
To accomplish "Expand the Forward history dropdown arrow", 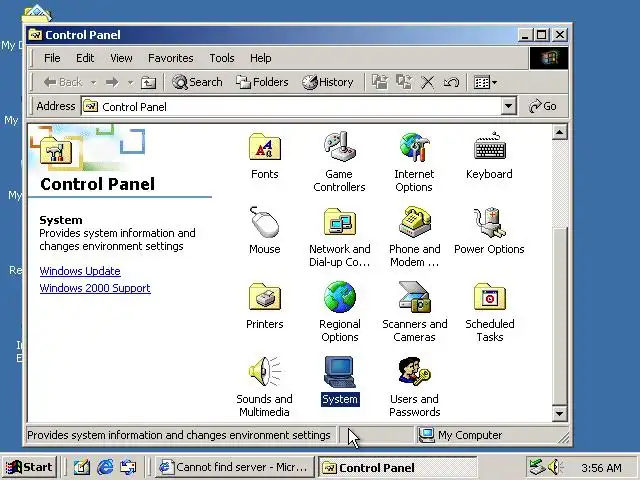I will click(130, 82).
